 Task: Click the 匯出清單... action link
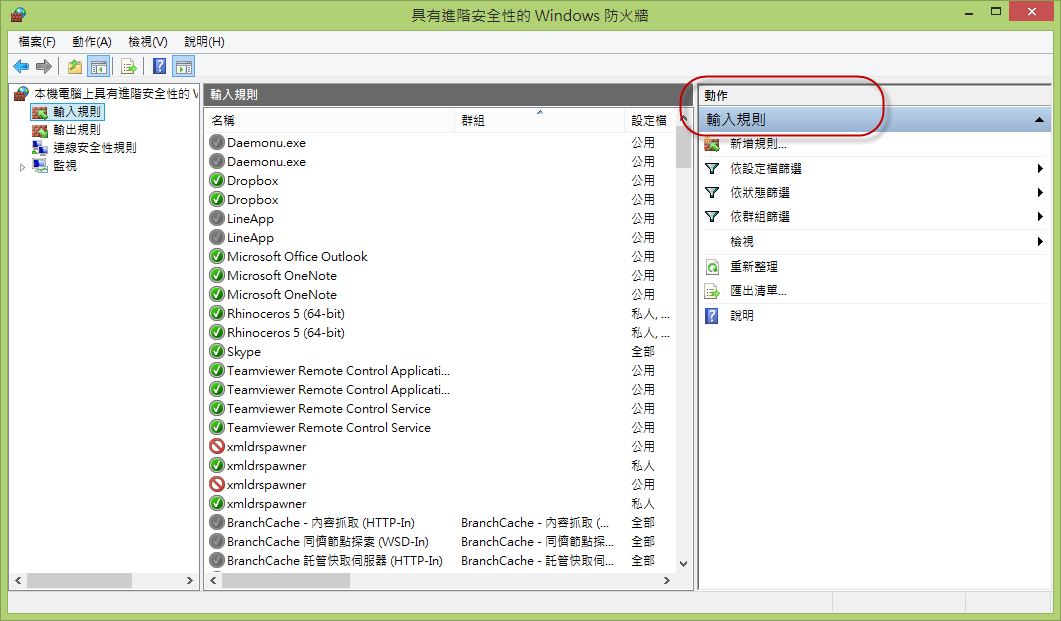(x=758, y=291)
